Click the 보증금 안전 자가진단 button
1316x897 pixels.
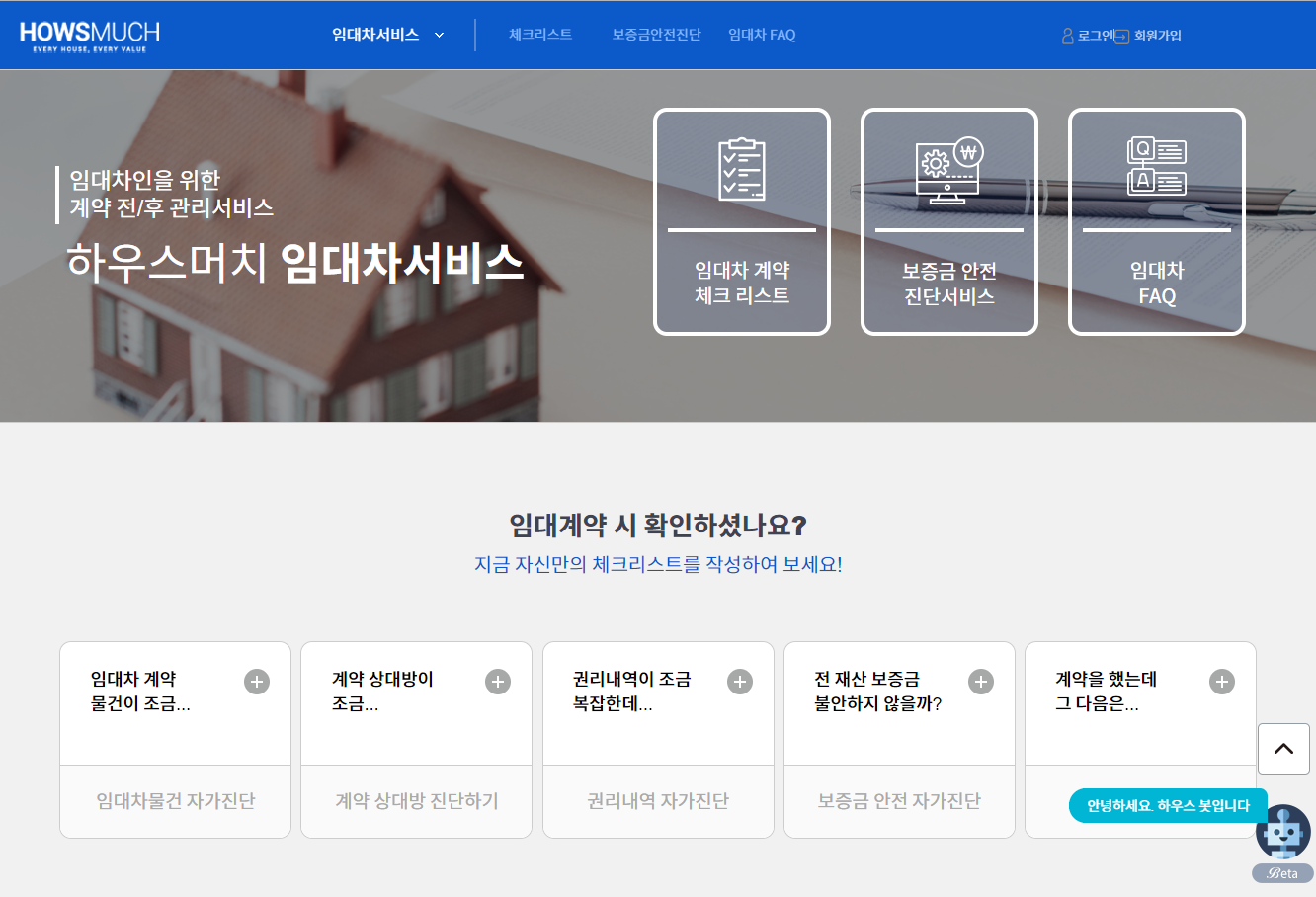pyautogui.click(x=899, y=801)
